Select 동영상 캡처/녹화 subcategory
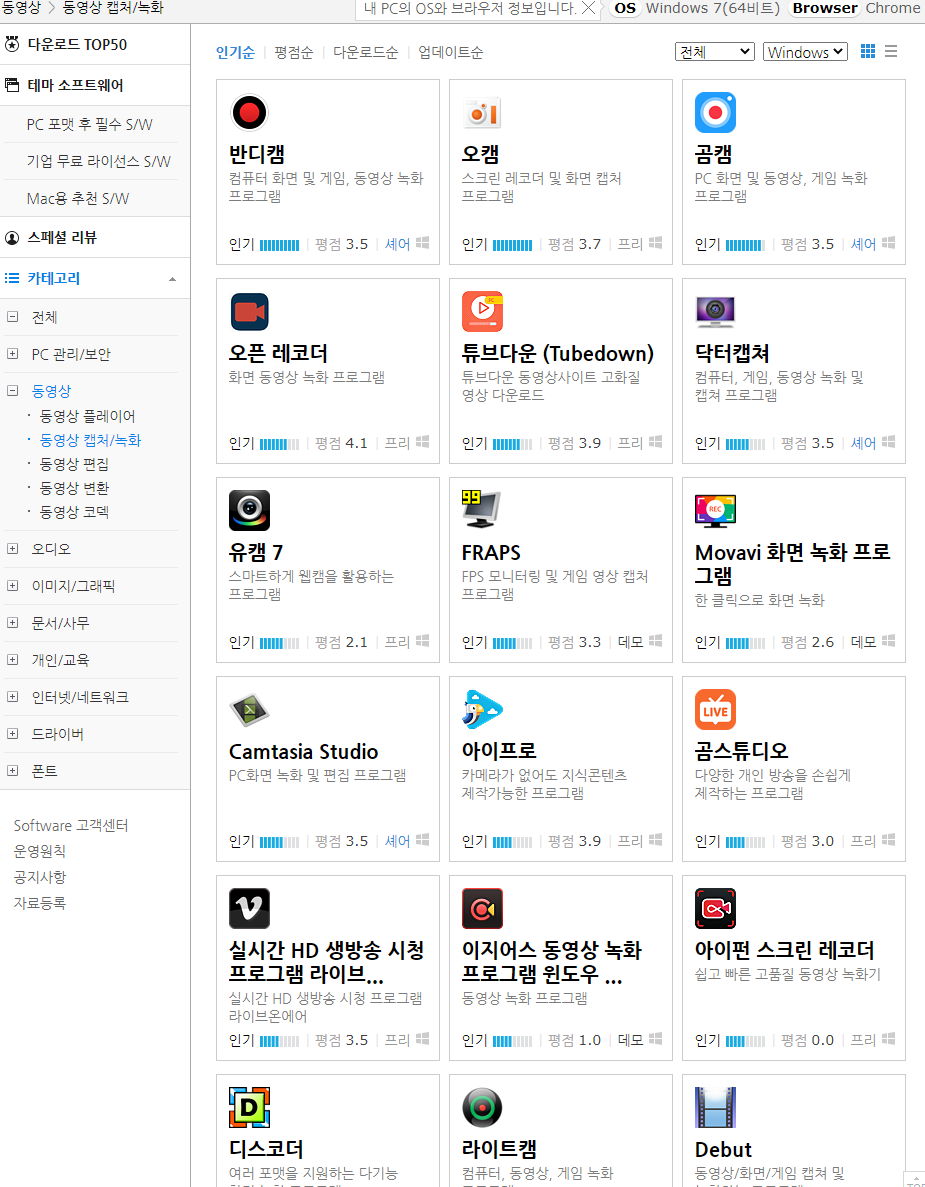The height and width of the screenshot is (1187, 925). tap(90, 440)
